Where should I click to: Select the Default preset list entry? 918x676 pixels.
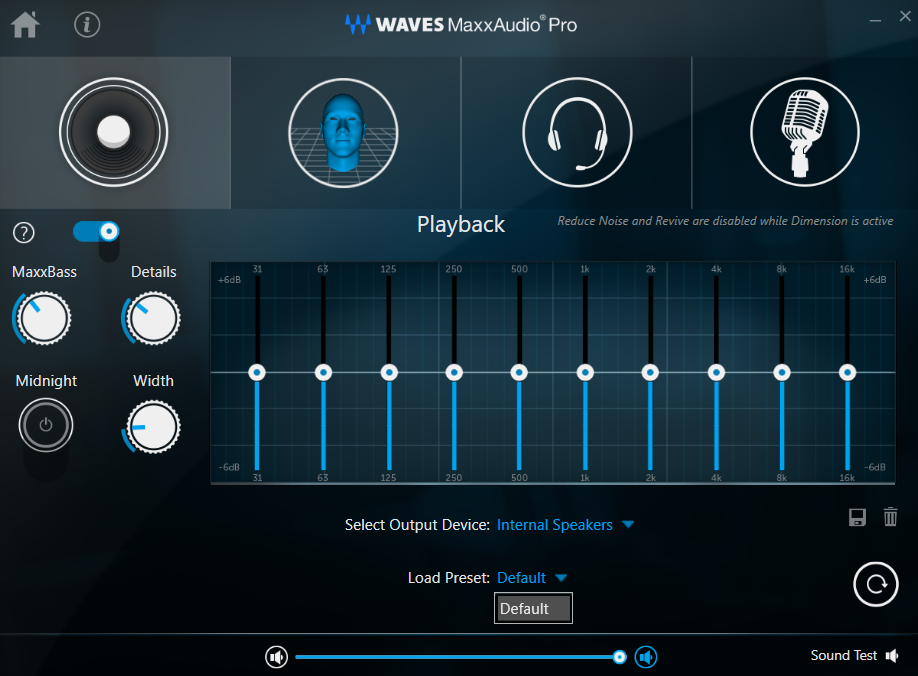[x=533, y=609]
